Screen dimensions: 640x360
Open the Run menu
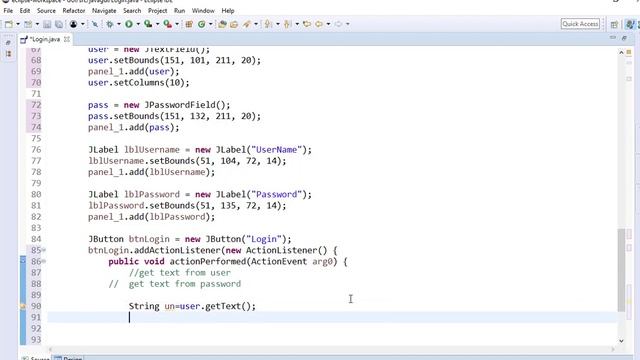180,11
